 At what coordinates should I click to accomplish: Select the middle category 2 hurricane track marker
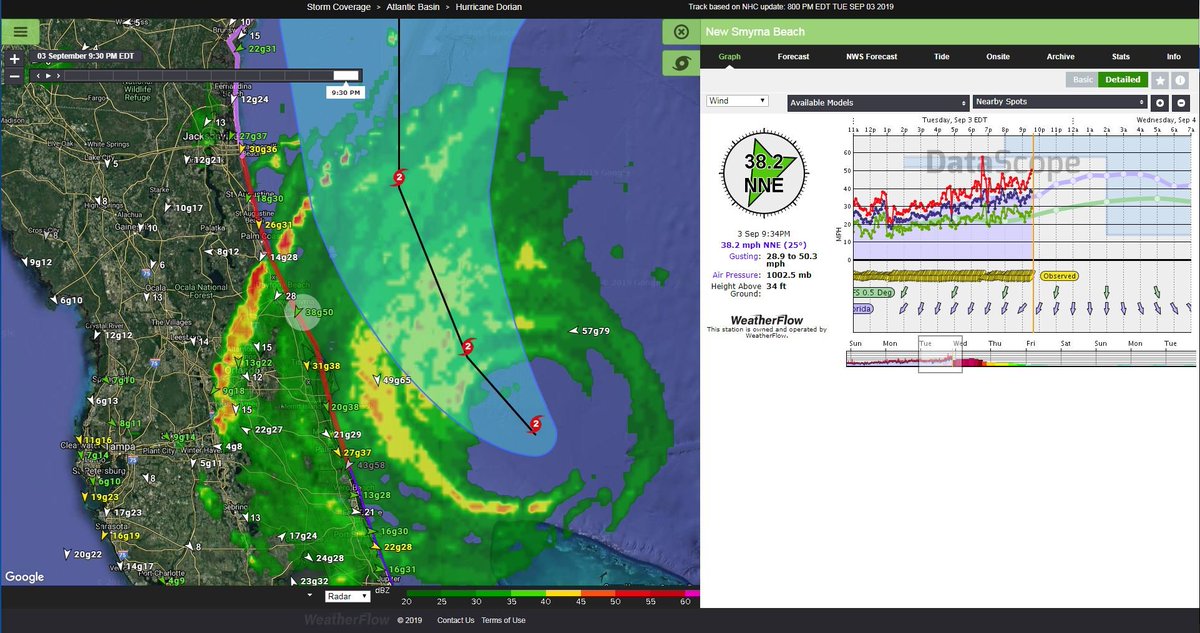click(467, 347)
